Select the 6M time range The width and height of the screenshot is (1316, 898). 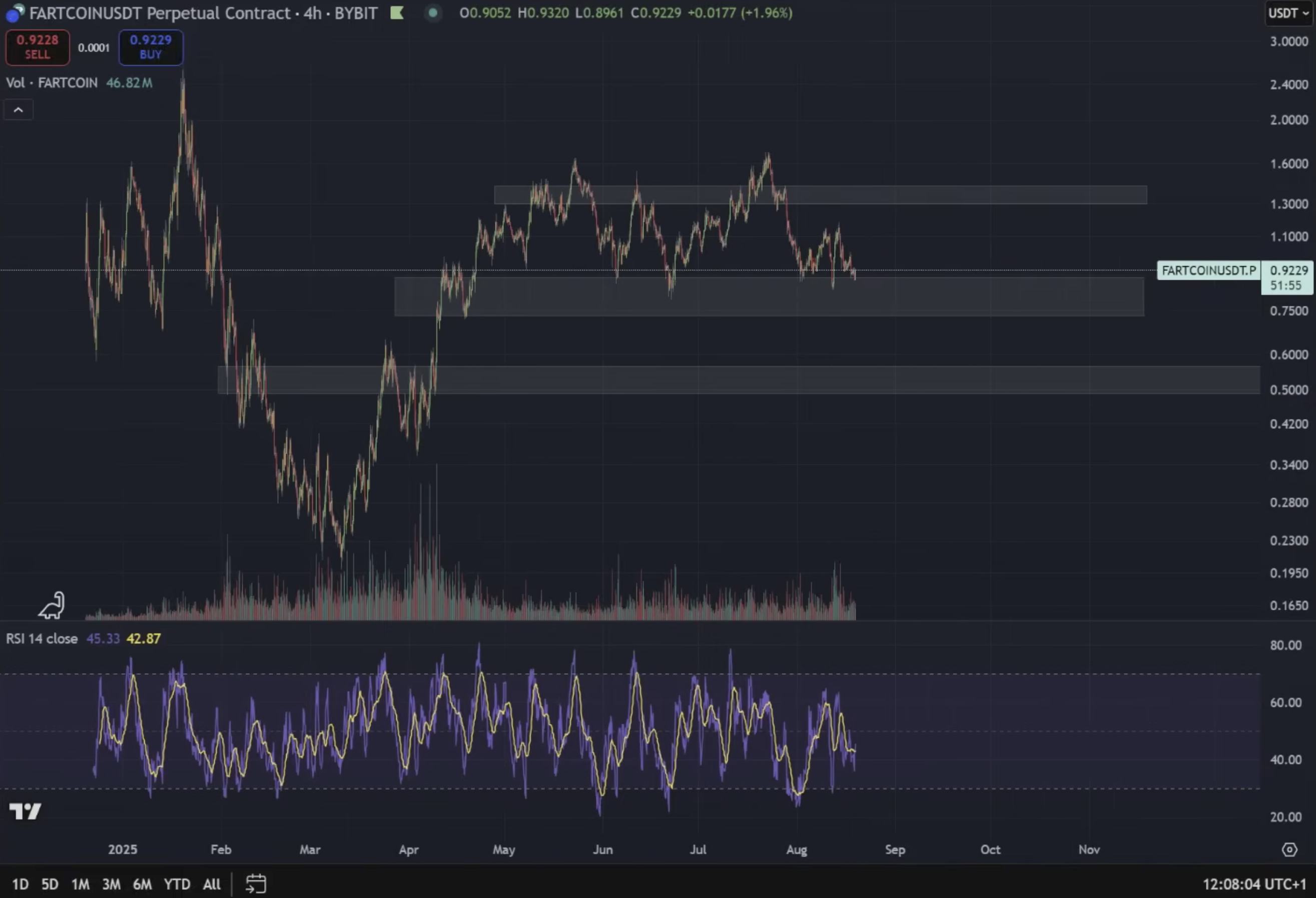coord(142,884)
